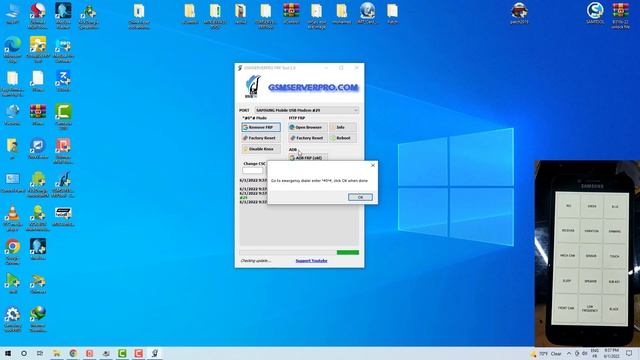This screenshot has height=360, width=640.
Task: Click the Change CSC input field
Action: click(253, 170)
